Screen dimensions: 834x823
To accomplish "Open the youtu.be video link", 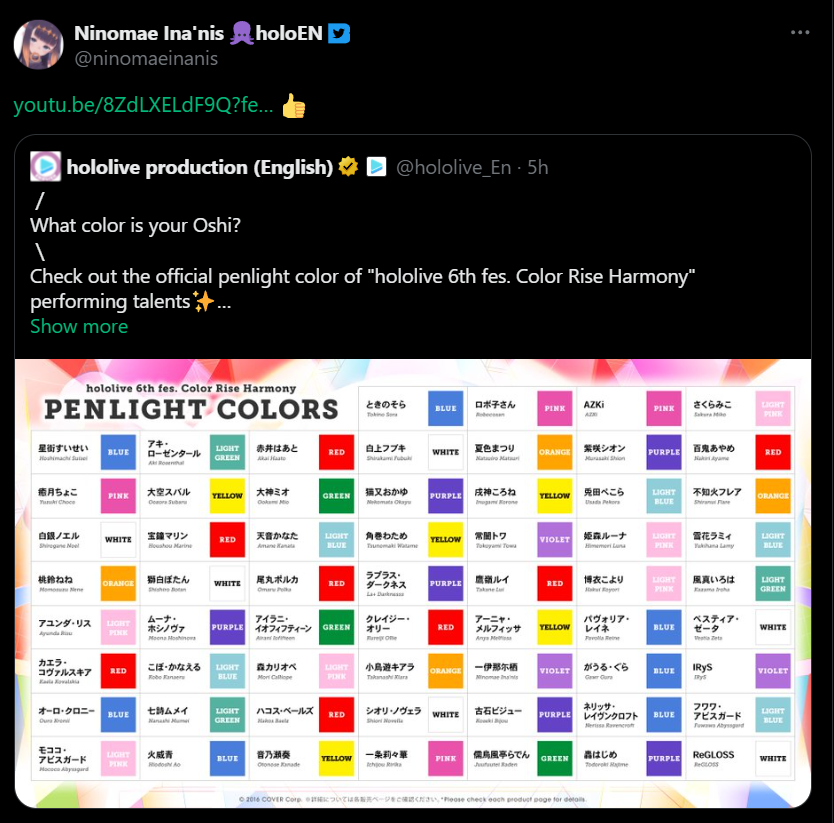I will [143, 106].
